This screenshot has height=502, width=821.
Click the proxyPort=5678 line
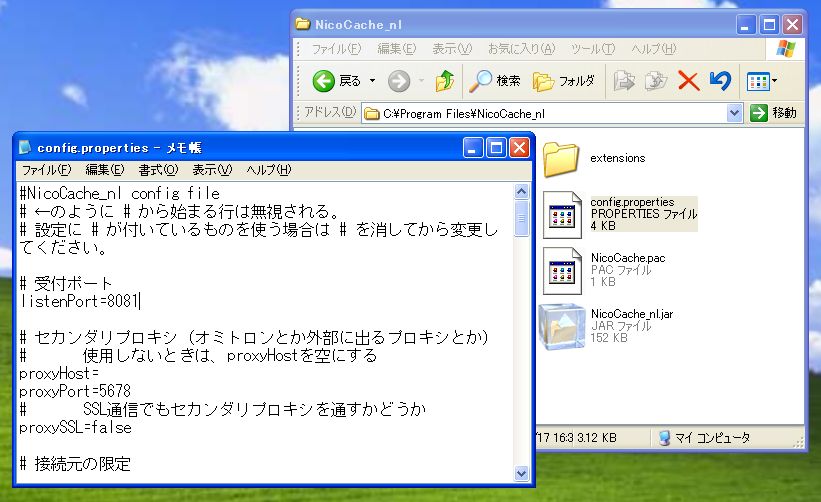(x=75, y=391)
